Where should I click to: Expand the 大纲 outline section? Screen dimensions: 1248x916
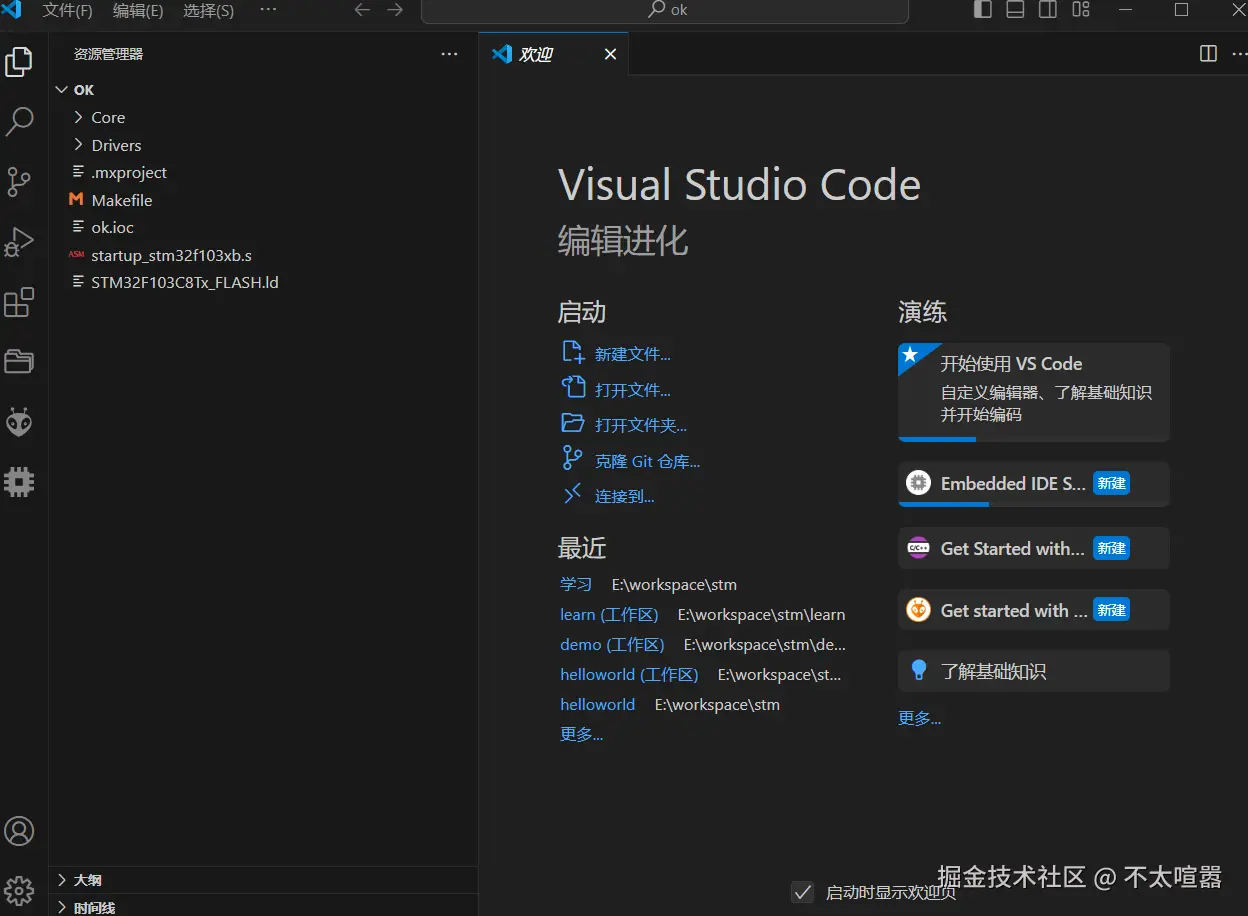point(88,880)
